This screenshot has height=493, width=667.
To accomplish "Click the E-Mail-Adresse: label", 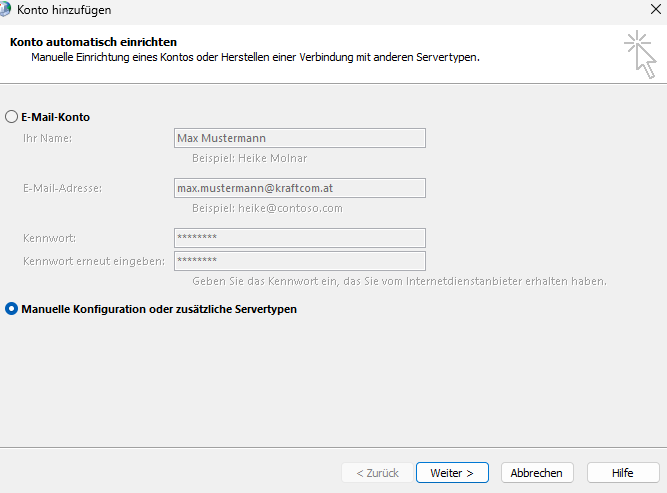I will tap(62, 188).
